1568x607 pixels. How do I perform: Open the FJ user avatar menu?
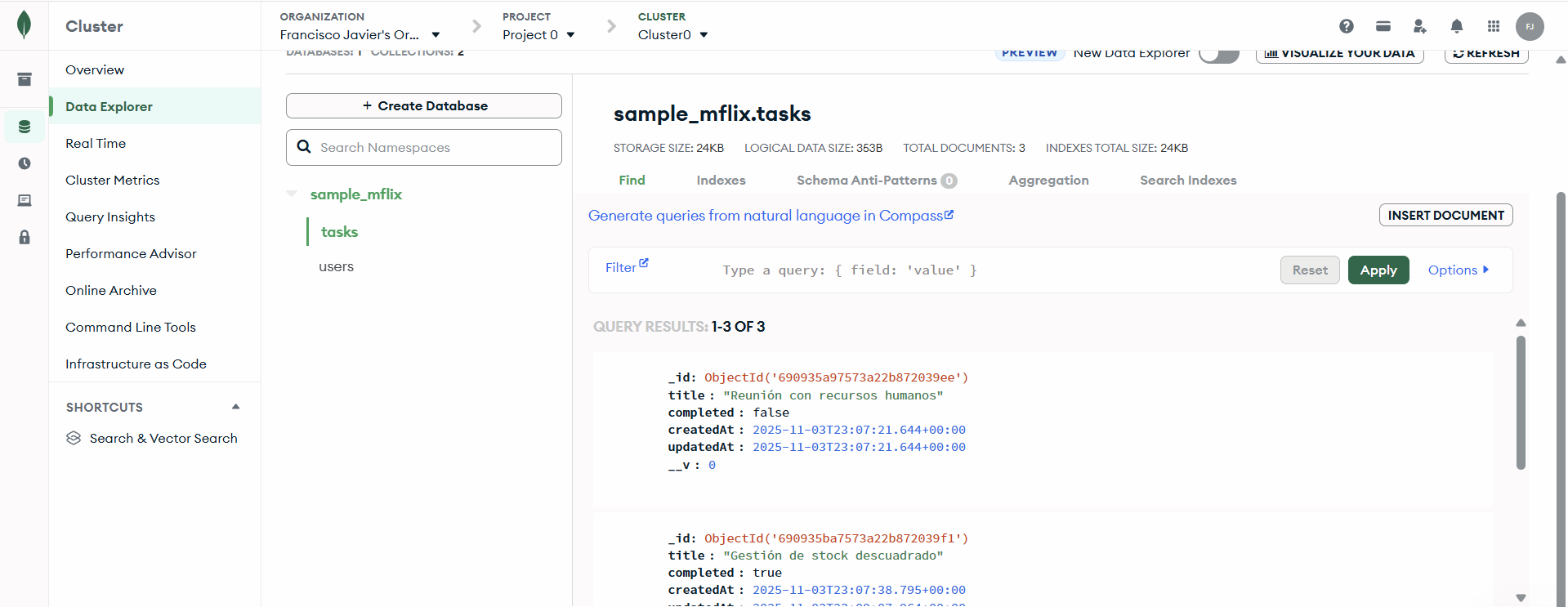1530,26
